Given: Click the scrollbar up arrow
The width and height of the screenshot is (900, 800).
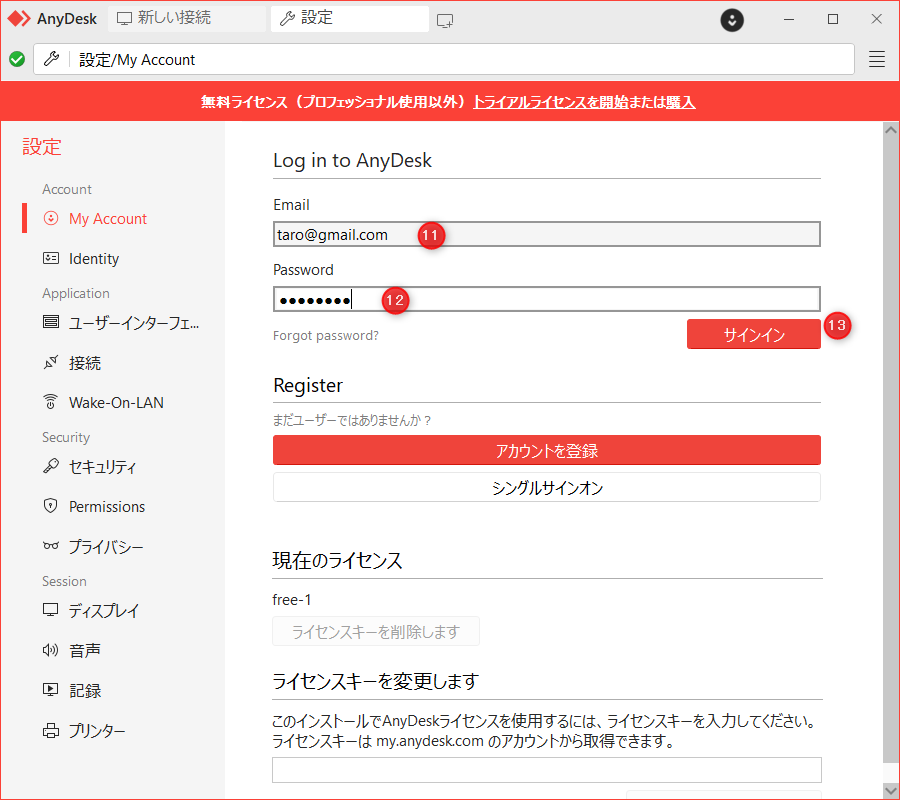Looking at the screenshot, I should (x=891, y=130).
